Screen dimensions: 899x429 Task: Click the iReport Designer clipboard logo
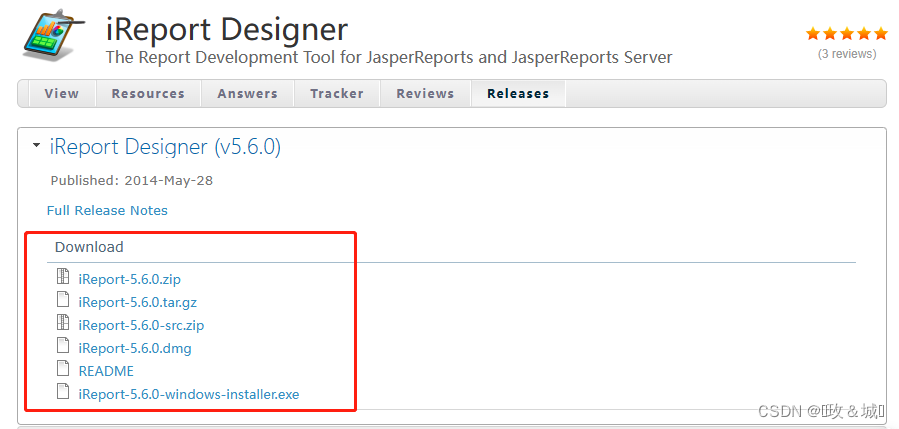click(x=53, y=37)
